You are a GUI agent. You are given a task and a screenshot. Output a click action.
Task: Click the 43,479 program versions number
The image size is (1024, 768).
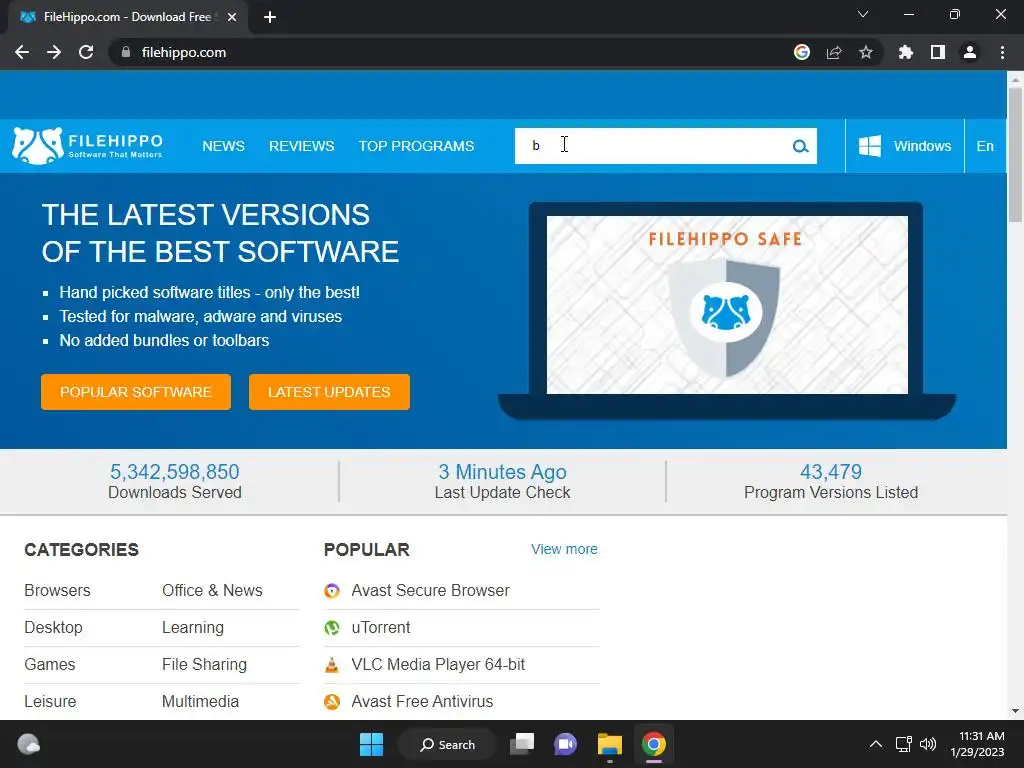point(831,472)
